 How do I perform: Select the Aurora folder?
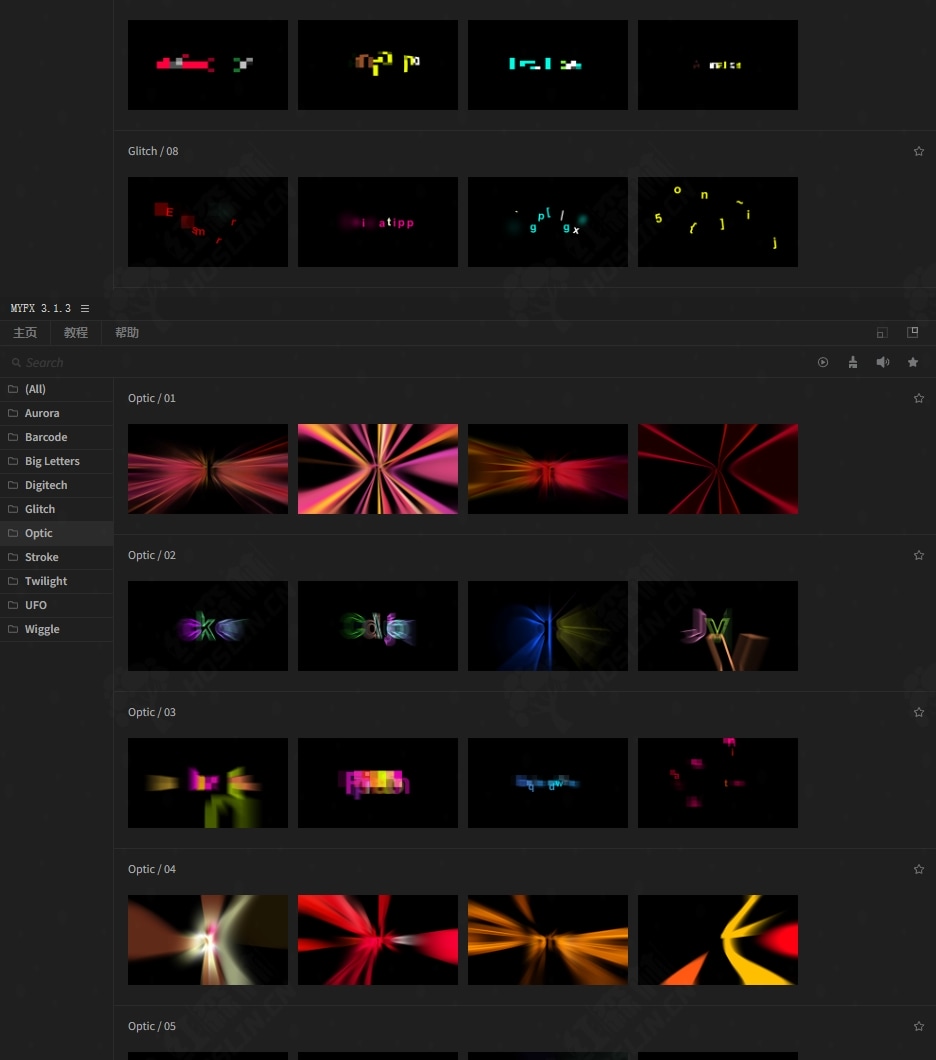tap(42, 413)
